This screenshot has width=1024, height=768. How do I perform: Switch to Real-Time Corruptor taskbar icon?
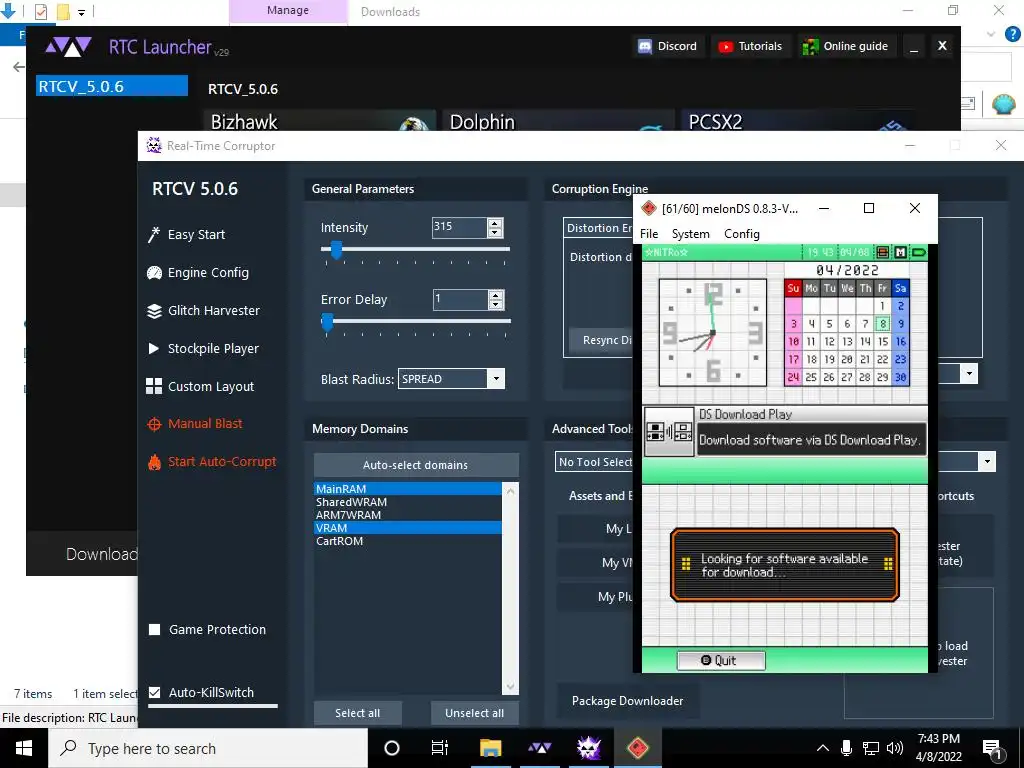tap(588, 748)
